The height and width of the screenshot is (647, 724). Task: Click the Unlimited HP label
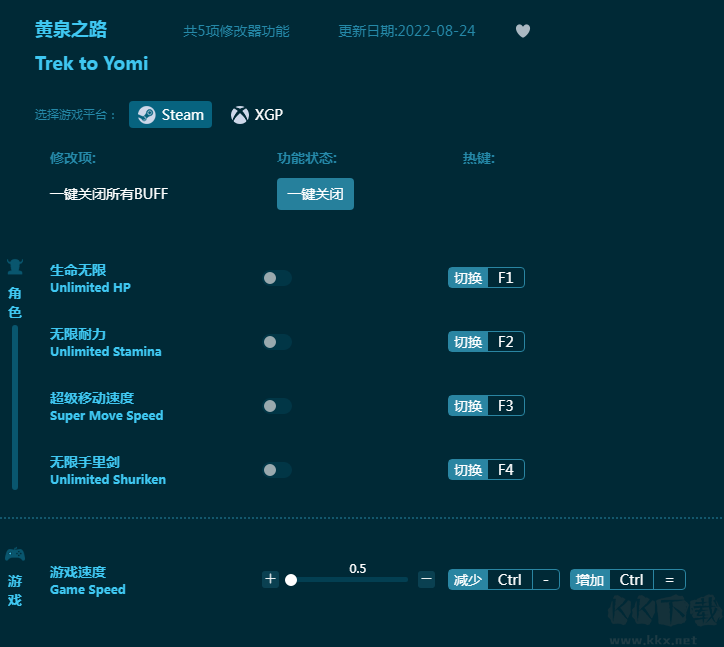tap(90, 287)
